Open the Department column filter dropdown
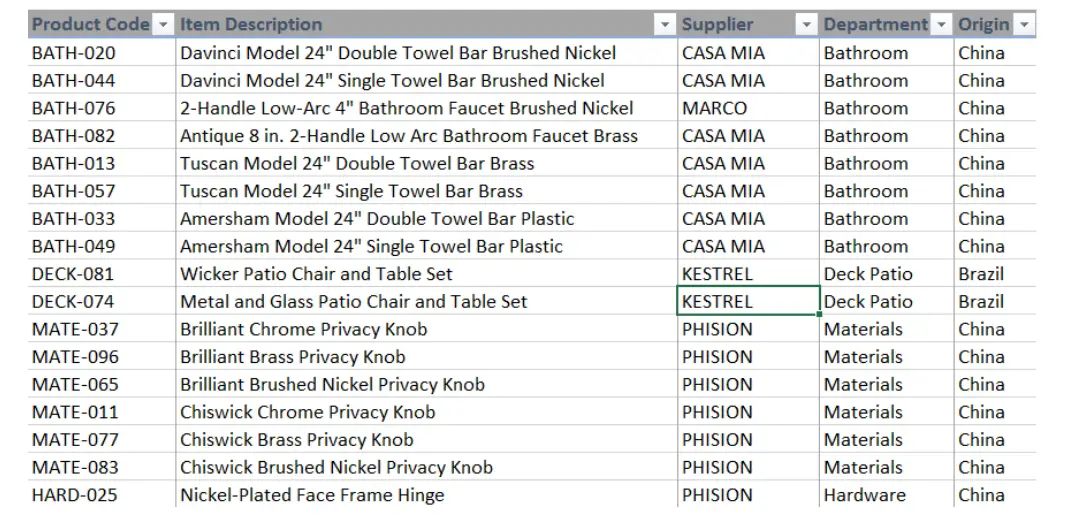This screenshot has height=523, width=1080. [x=941, y=25]
